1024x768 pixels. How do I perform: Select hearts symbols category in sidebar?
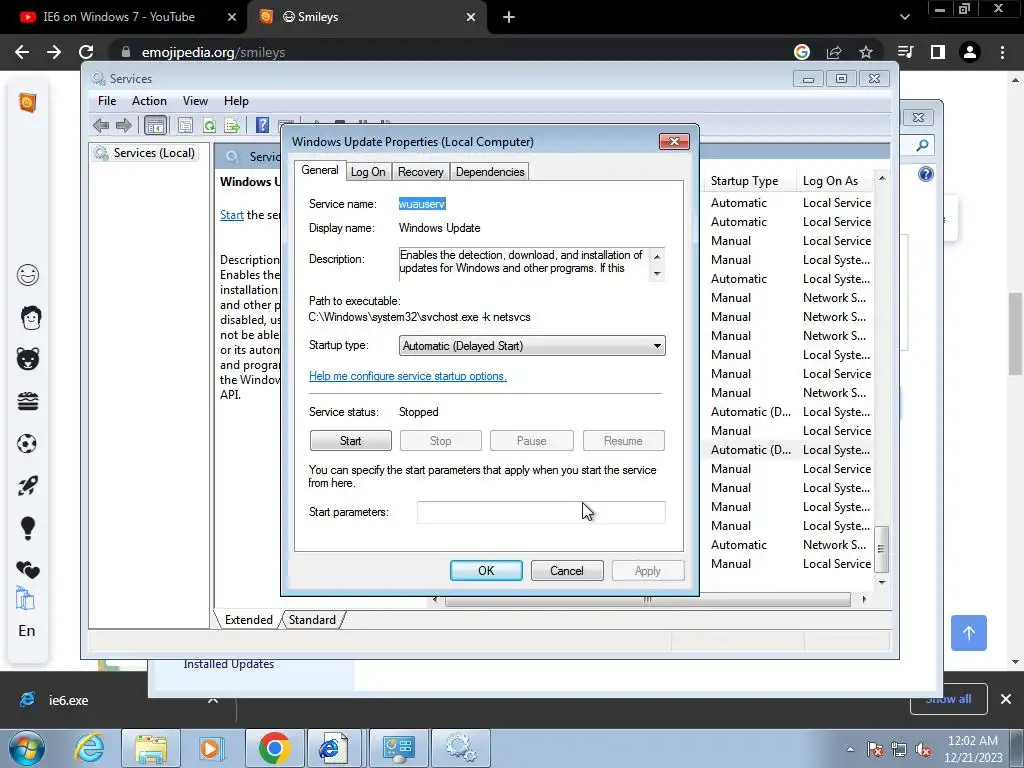click(27, 569)
